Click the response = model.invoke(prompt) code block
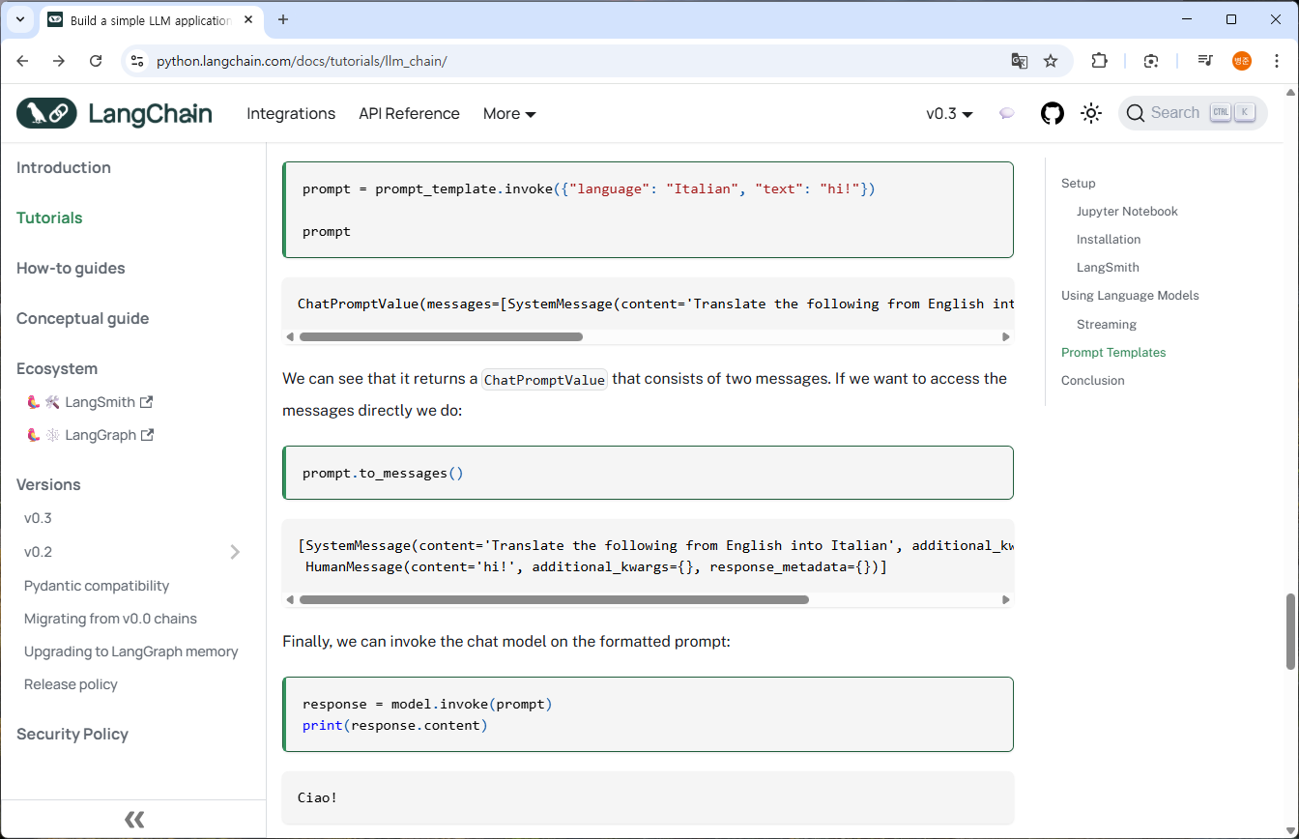 648,714
